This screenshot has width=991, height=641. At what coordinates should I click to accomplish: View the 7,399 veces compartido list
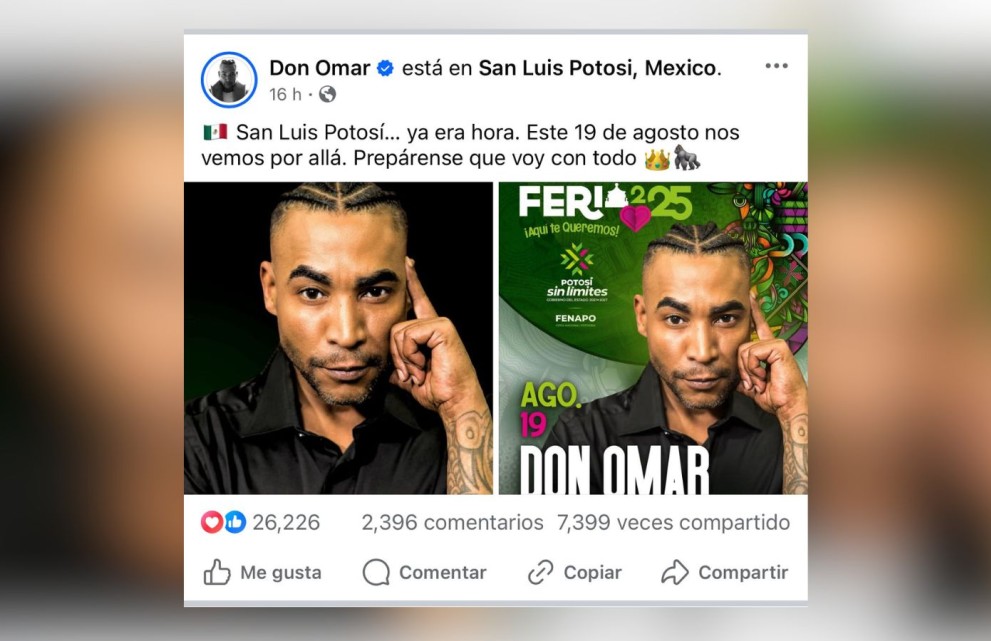[x=673, y=523]
